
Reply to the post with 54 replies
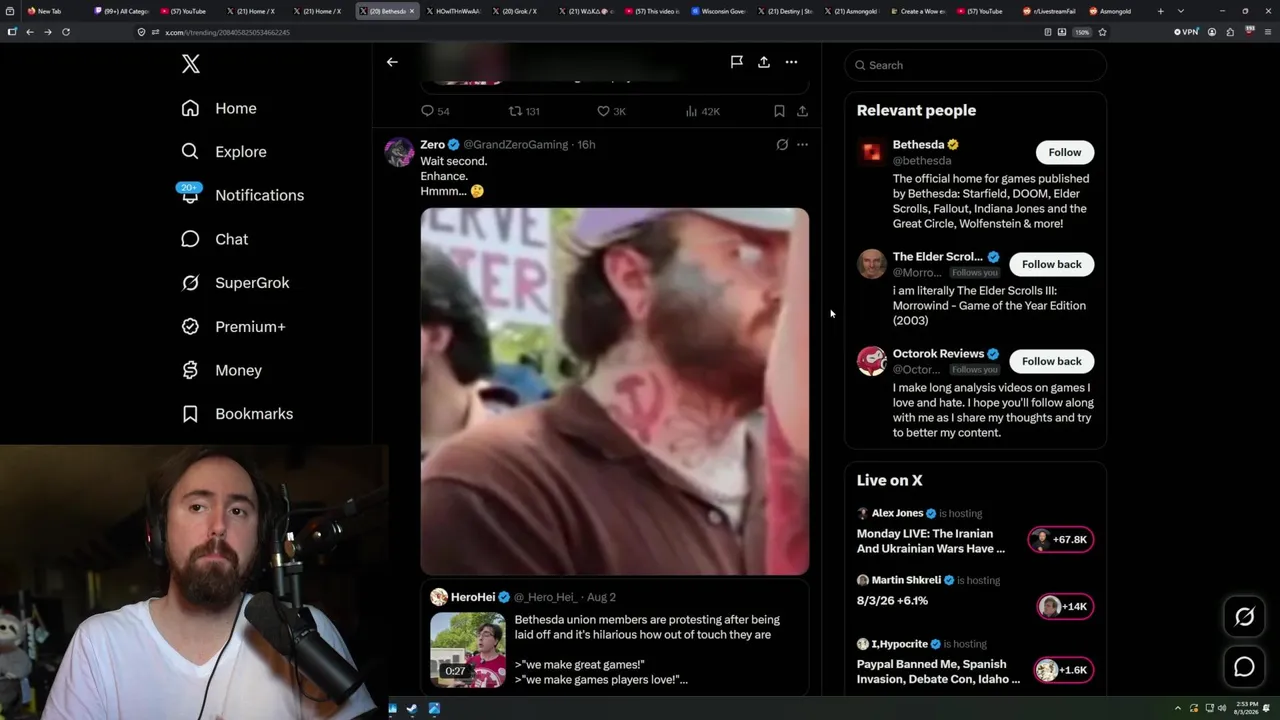pyautogui.click(x=435, y=111)
